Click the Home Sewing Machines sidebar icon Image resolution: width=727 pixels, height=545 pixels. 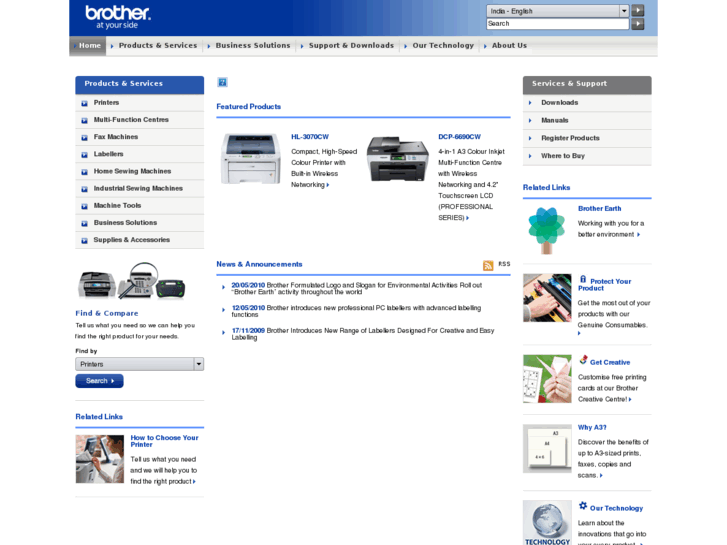tap(84, 172)
